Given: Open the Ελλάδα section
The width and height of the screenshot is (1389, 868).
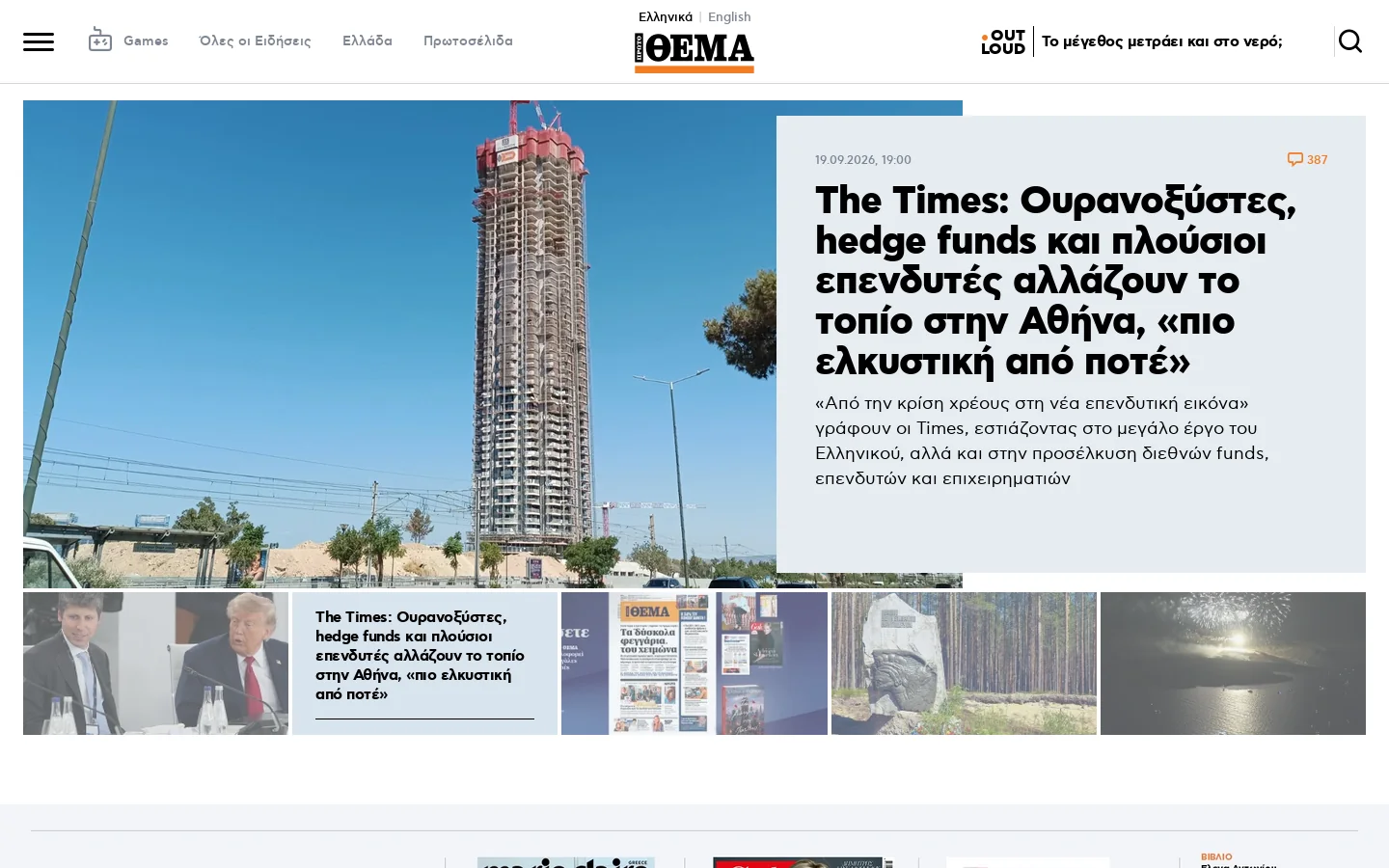Looking at the screenshot, I should pyautogui.click(x=368, y=41).
